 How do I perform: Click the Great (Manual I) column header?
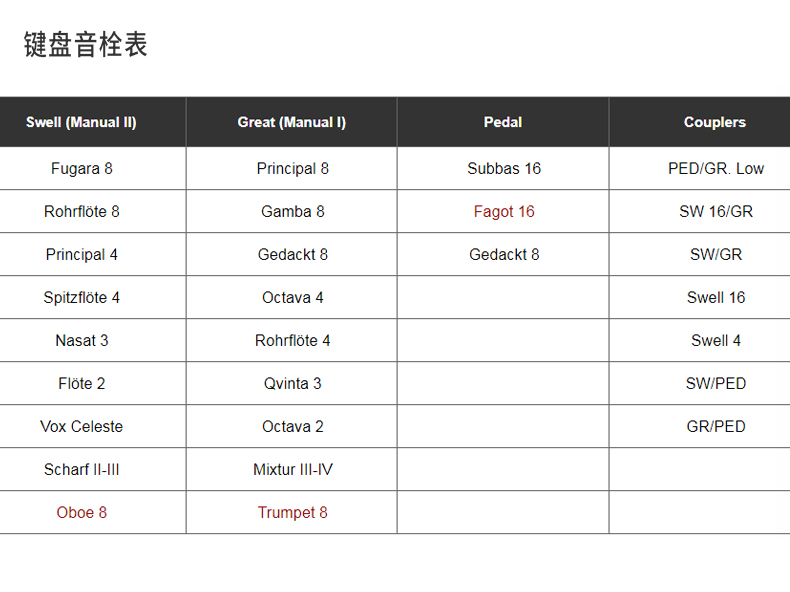292,122
